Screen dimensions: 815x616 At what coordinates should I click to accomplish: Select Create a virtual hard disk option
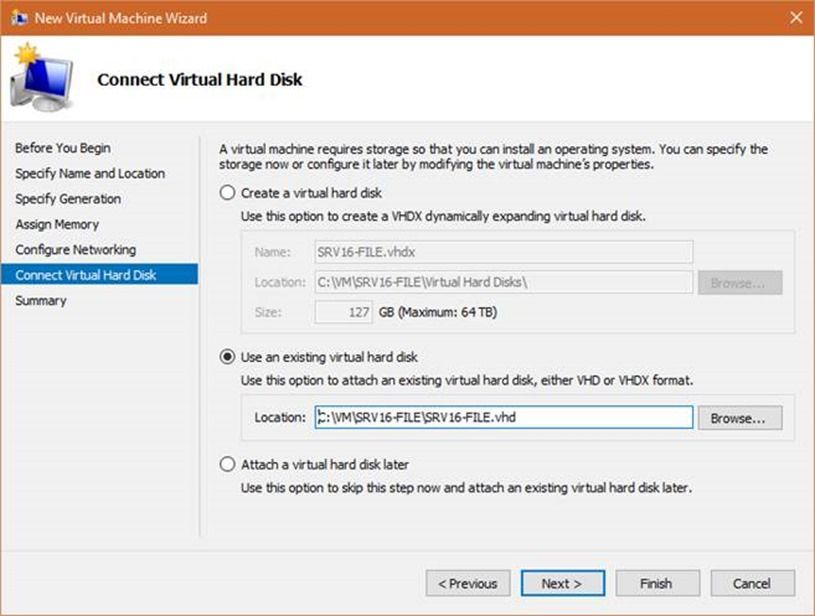click(228, 193)
